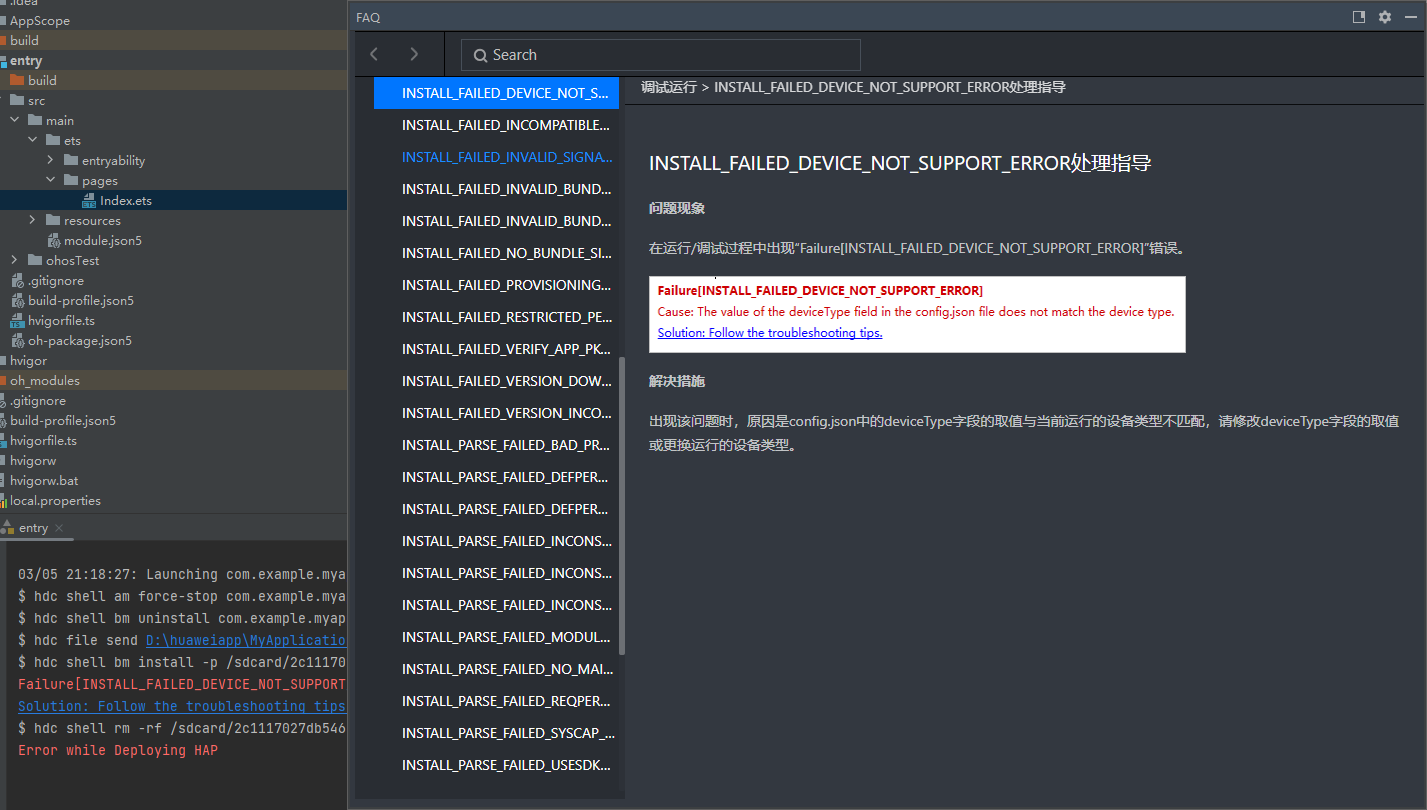Close the entry run tab
The width and height of the screenshot is (1427, 810).
[59, 528]
